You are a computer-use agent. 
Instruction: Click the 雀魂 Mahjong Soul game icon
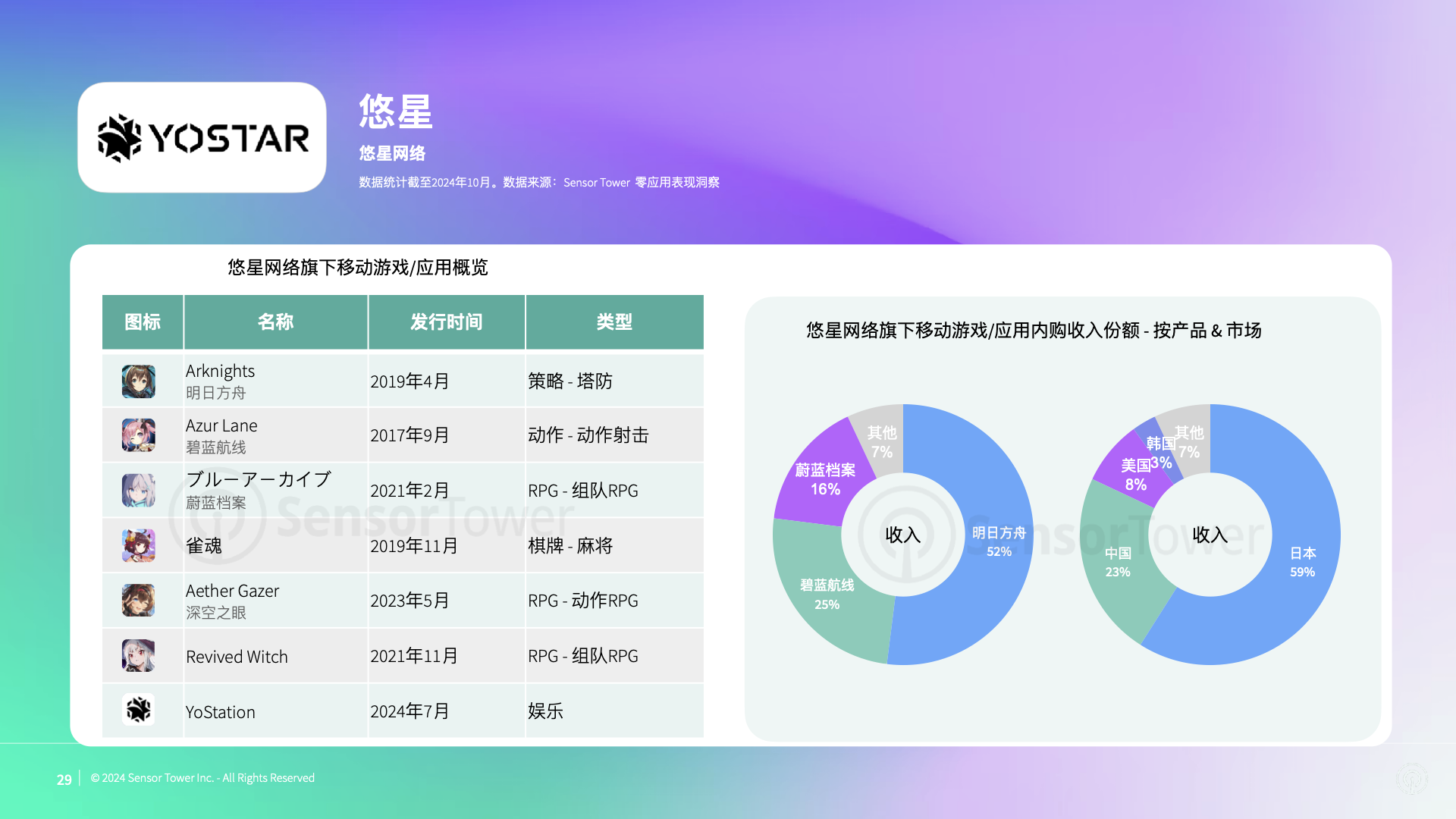pyautogui.click(x=139, y=546)
